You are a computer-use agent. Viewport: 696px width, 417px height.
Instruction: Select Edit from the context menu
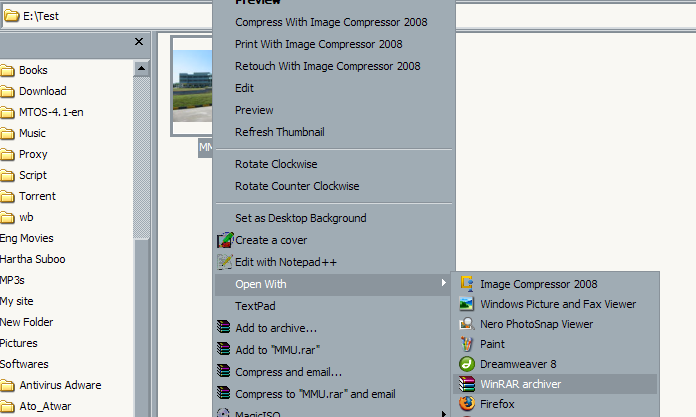click(x=244, y=88)
